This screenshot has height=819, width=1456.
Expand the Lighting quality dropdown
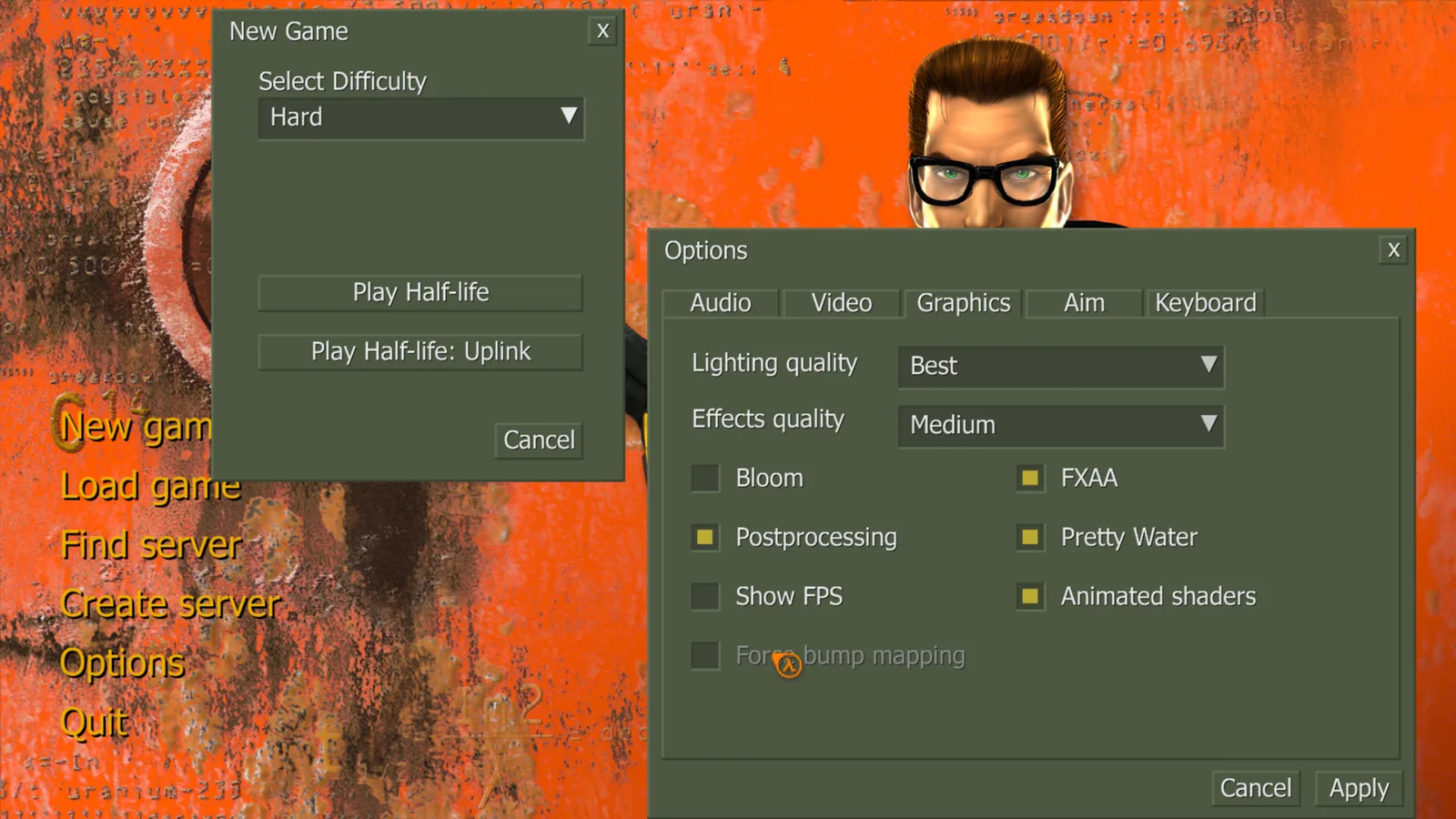click(1061, 366)
